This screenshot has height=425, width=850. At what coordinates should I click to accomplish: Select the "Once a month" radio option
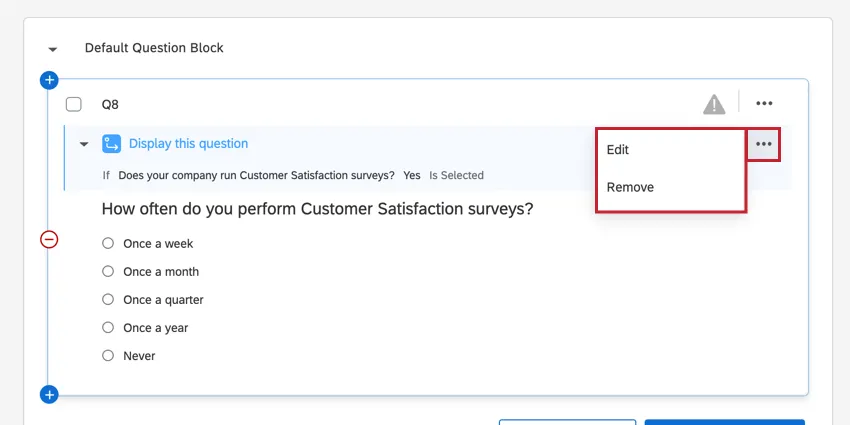tap(108, 271)
